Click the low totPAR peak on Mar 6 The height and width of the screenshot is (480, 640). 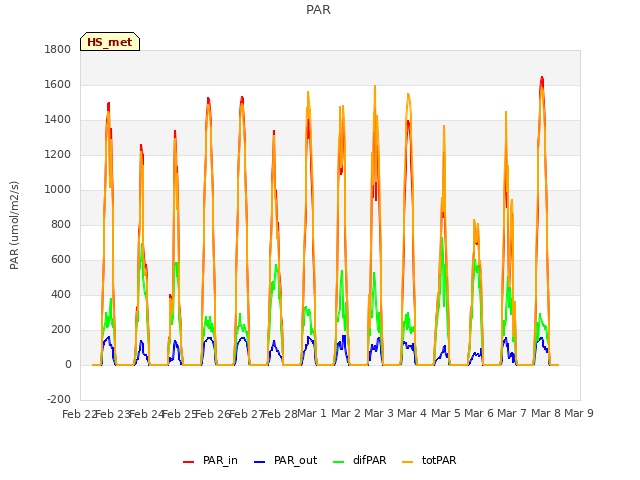coord(474,220)
